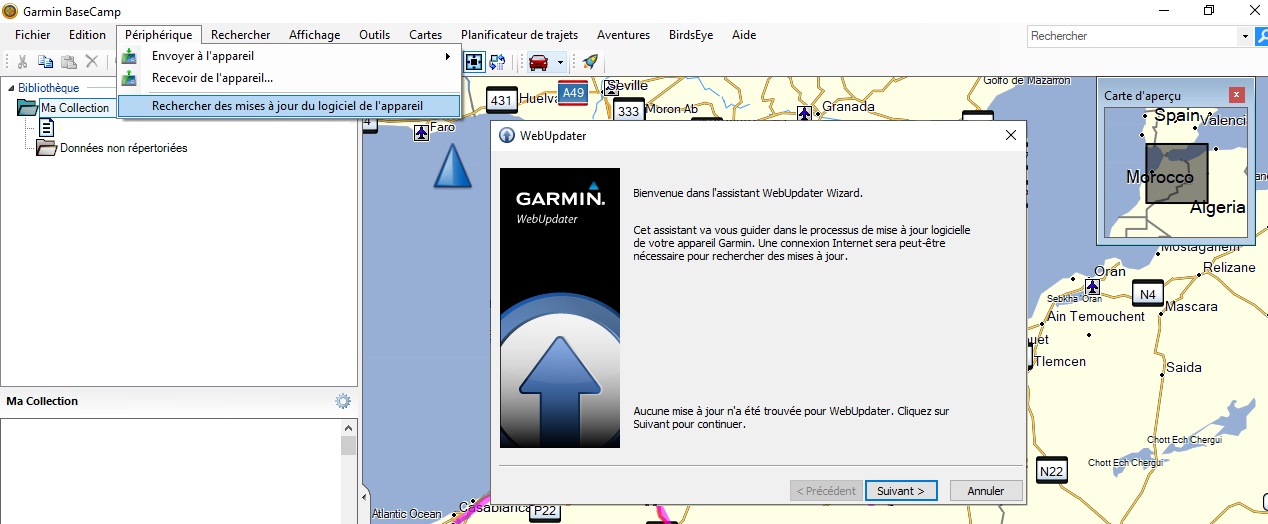Click the Cut scissors icon in toolbar

[x=22, y=62]
